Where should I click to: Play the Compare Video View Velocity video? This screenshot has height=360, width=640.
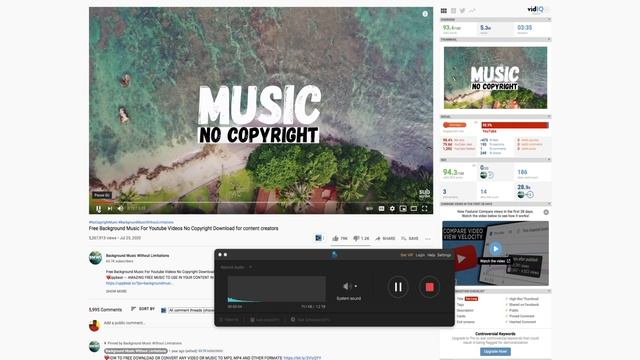point(496,248)
